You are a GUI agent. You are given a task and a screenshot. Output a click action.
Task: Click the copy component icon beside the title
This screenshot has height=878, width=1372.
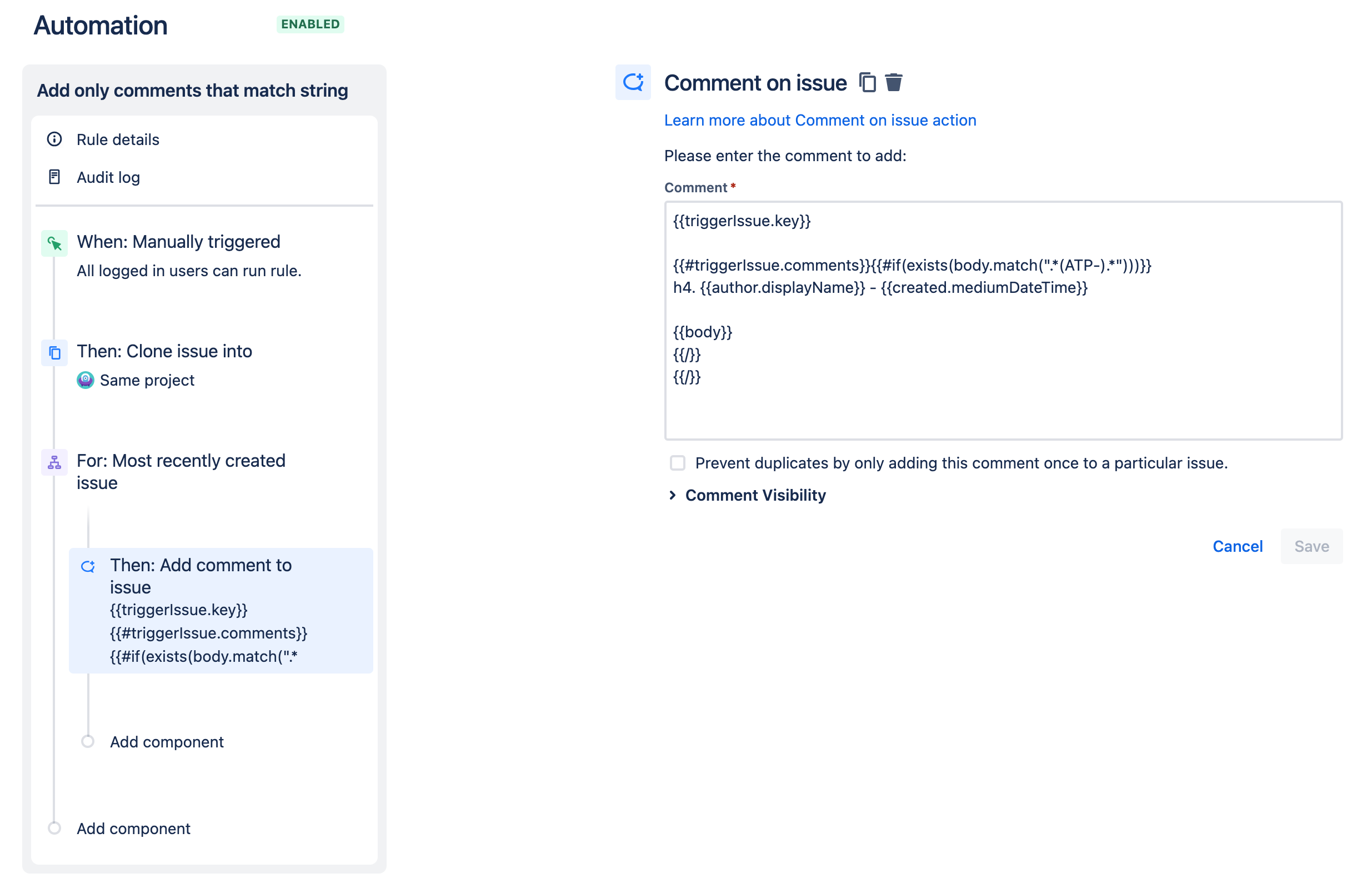(x=867, y=83)
